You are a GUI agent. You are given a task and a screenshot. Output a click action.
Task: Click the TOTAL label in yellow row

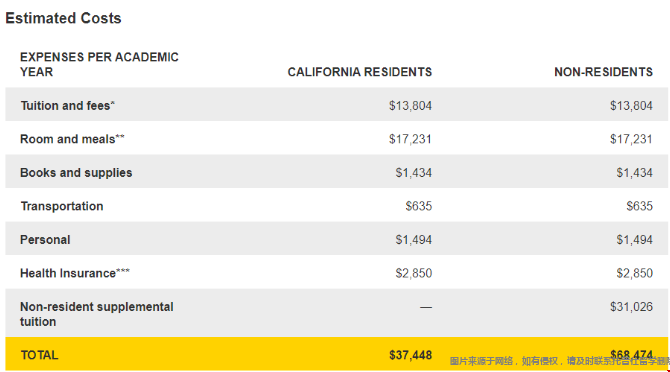point(39,355)
